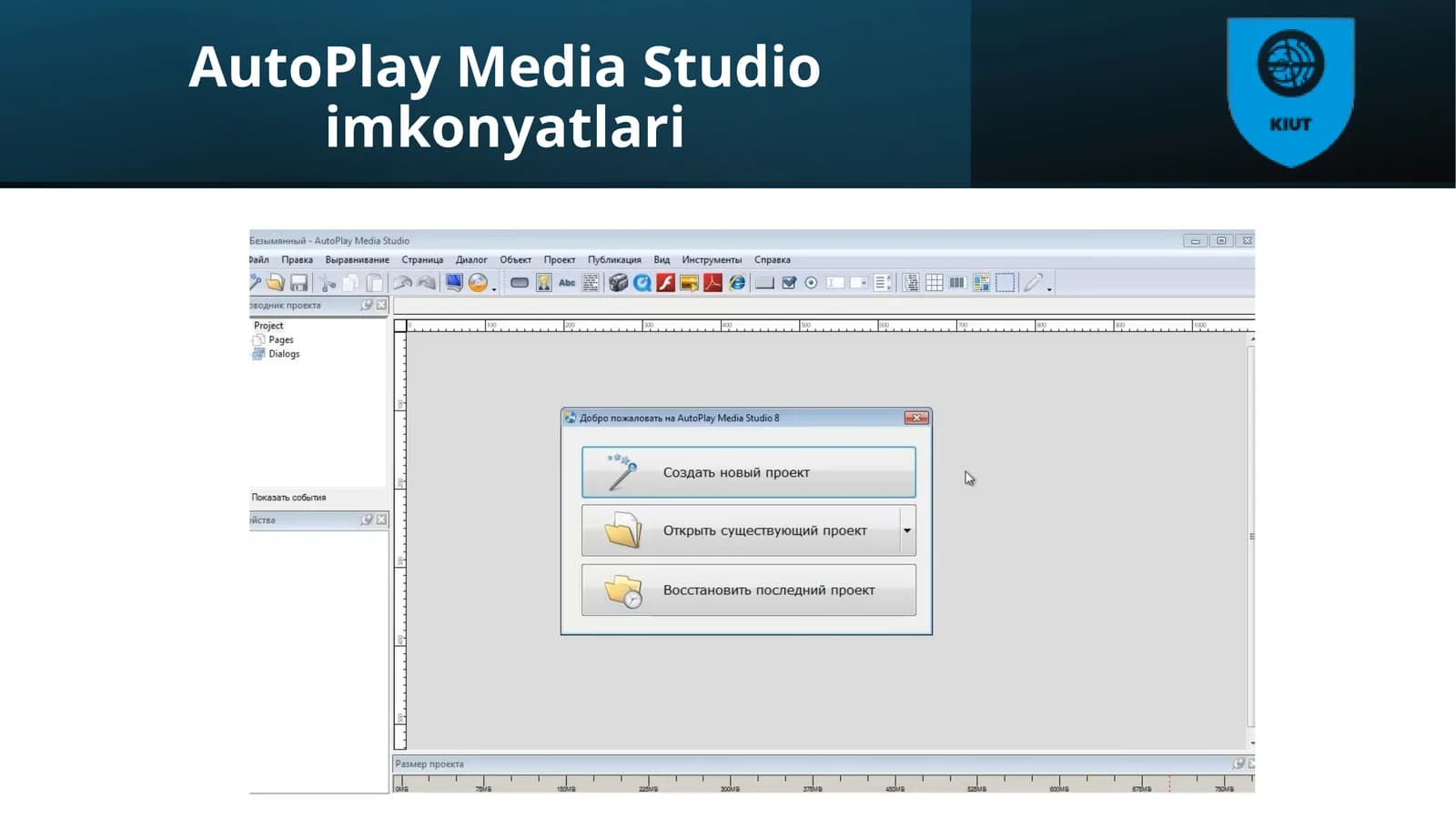Insert a ListBox object icon
The width and height of the screenshot is (1456, 818).
pos(882,283)
